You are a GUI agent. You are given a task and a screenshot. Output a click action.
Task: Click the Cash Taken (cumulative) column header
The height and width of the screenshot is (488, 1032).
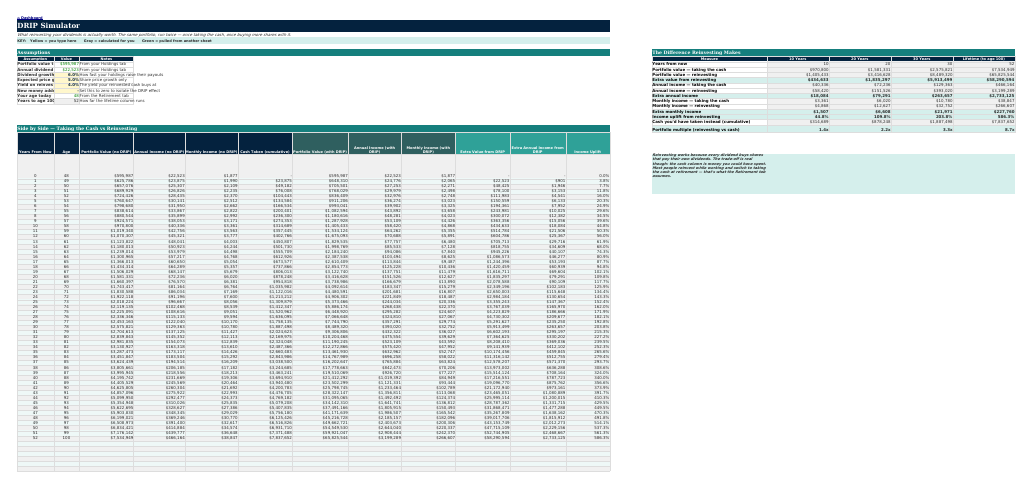265,144
